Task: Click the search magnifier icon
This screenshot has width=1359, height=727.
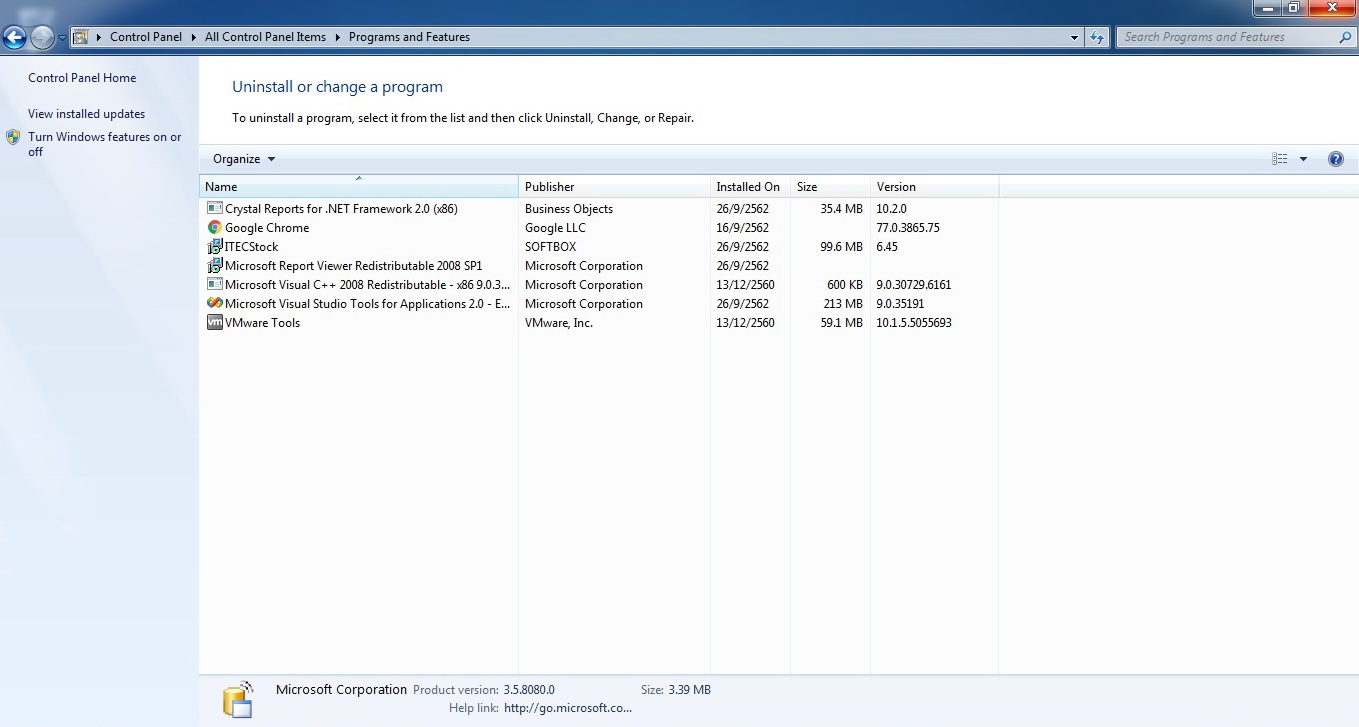Action: (x=1345, y=37)
